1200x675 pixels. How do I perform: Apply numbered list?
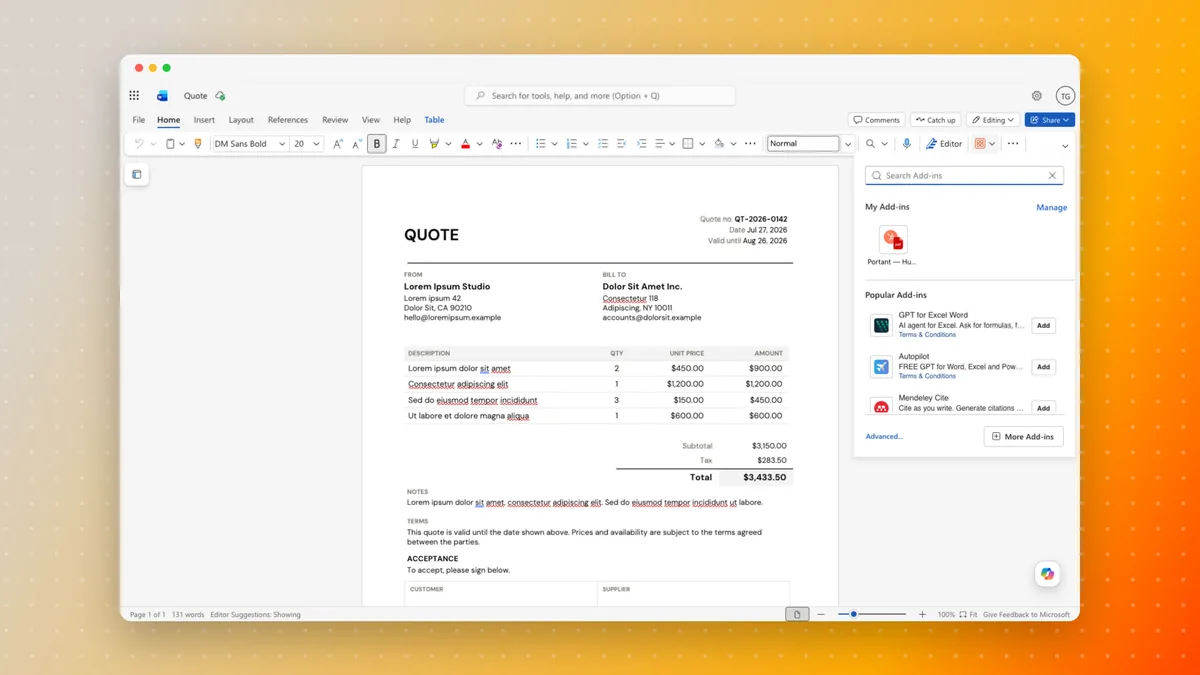point(572,144)
